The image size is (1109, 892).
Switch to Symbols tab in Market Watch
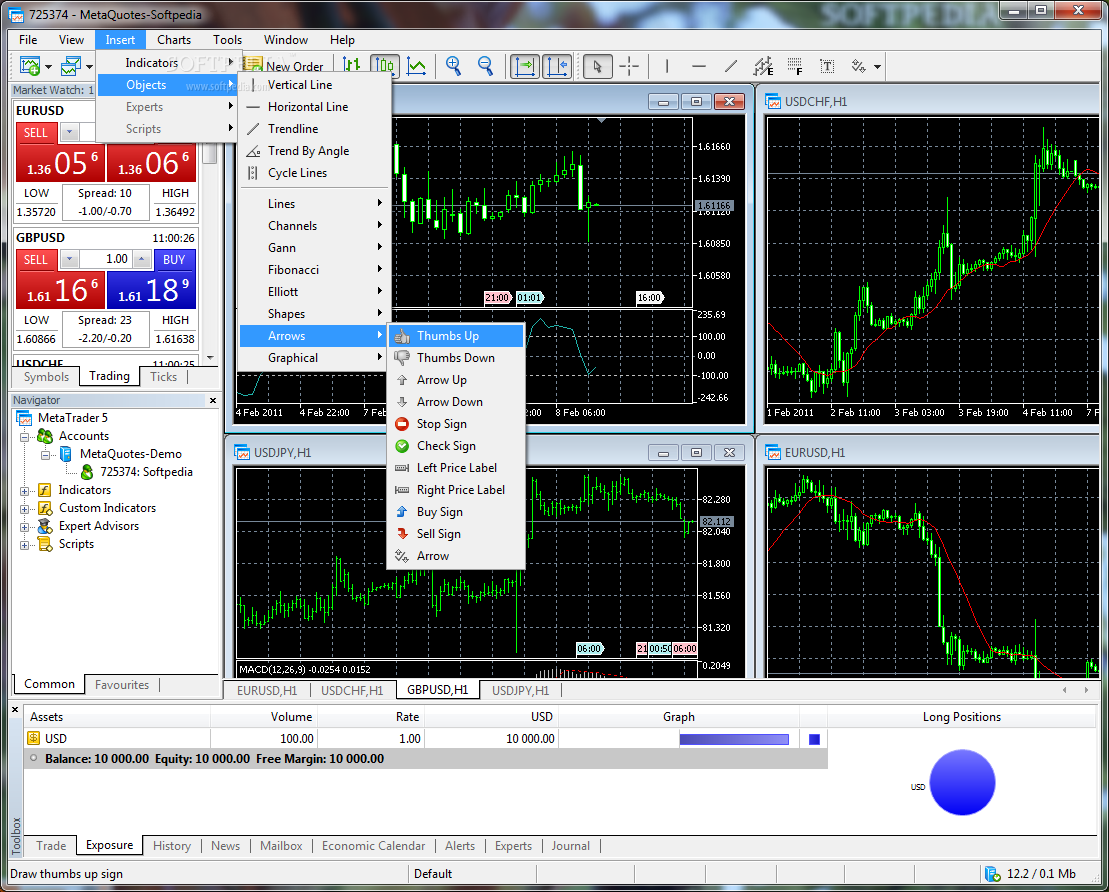pyautogui.click(x=47, y=377)
